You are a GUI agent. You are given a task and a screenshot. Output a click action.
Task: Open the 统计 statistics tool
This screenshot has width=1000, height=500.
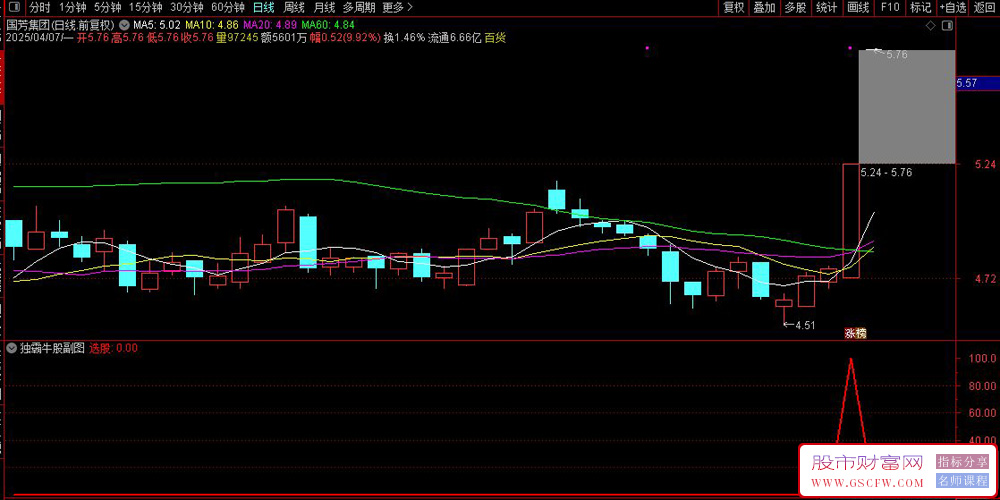coord(827,8)
